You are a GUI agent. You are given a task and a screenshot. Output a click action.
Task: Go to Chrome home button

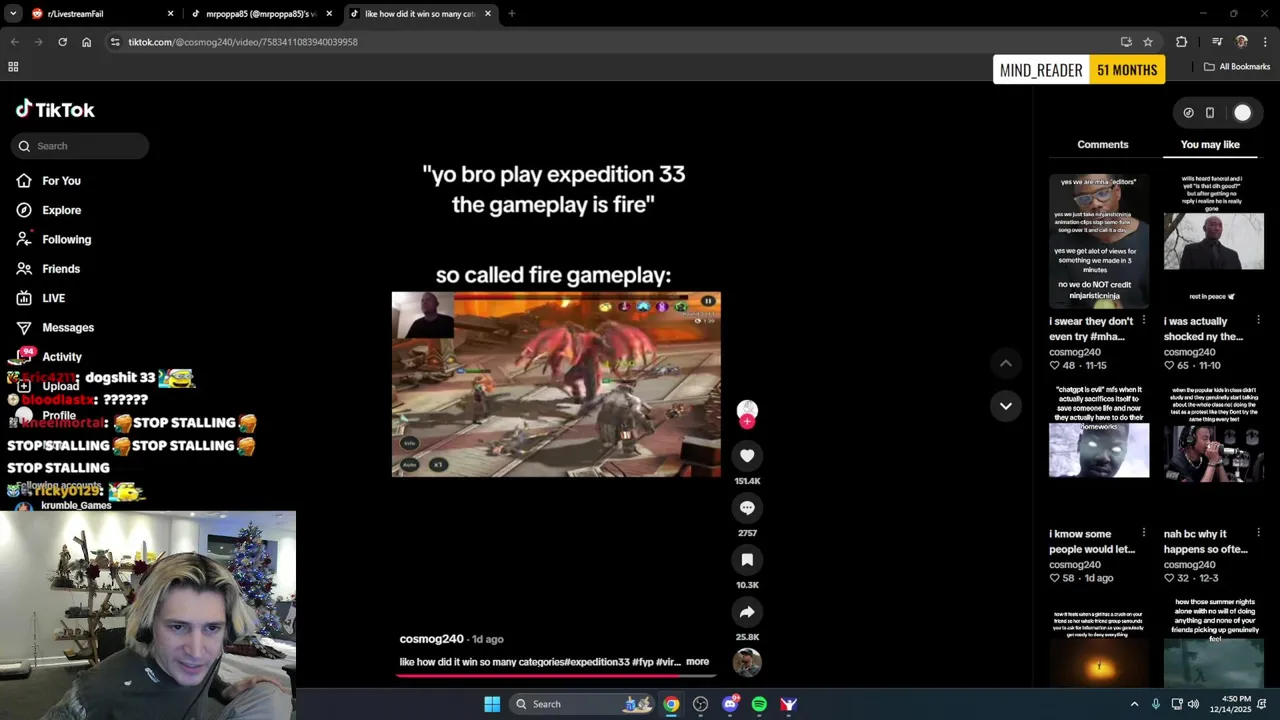coord(86,42)
